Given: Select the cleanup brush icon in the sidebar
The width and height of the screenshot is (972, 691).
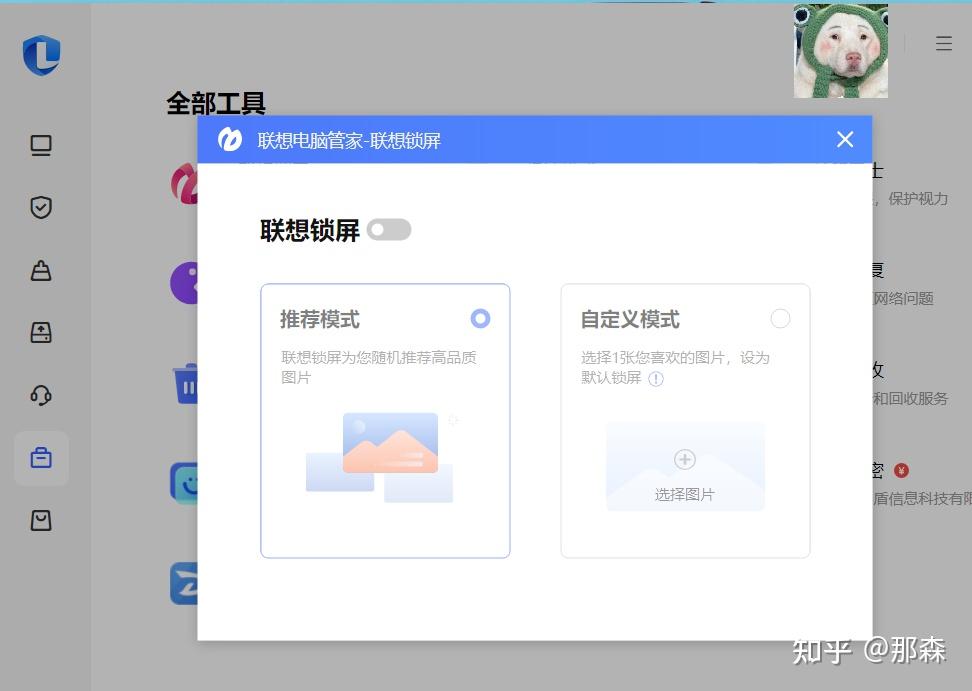Looking at the screenshot, I should point(41,270).
